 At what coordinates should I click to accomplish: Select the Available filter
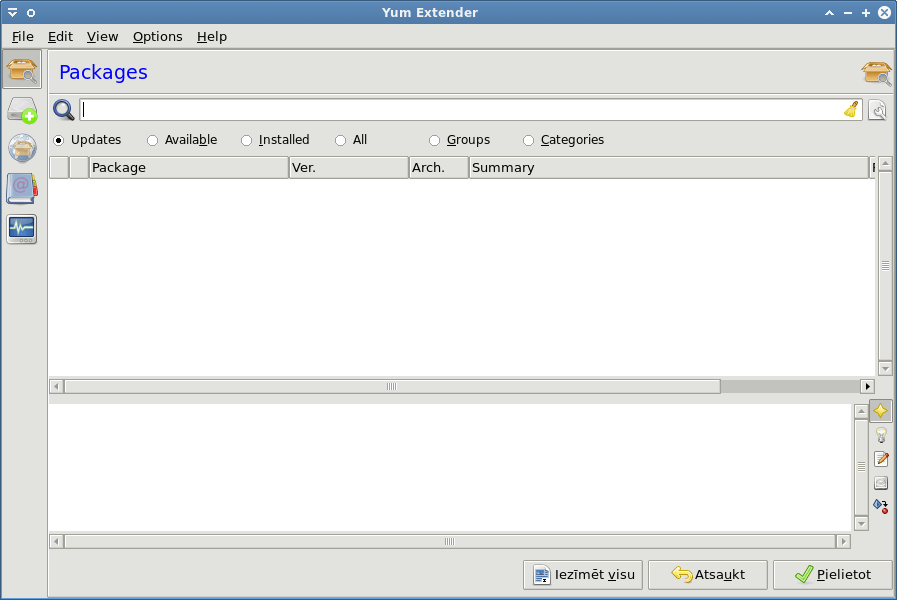click(x=182, y=140)
